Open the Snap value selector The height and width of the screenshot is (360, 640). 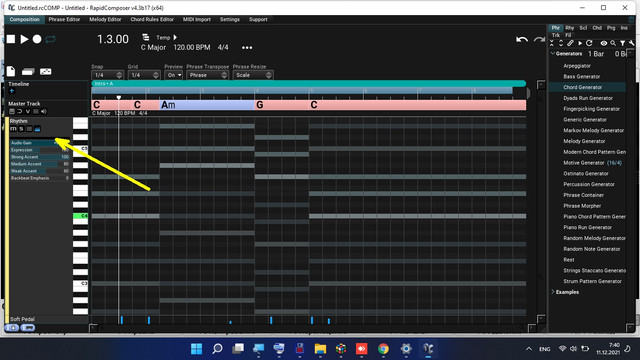pyautogui.click(x=107, y=75)
